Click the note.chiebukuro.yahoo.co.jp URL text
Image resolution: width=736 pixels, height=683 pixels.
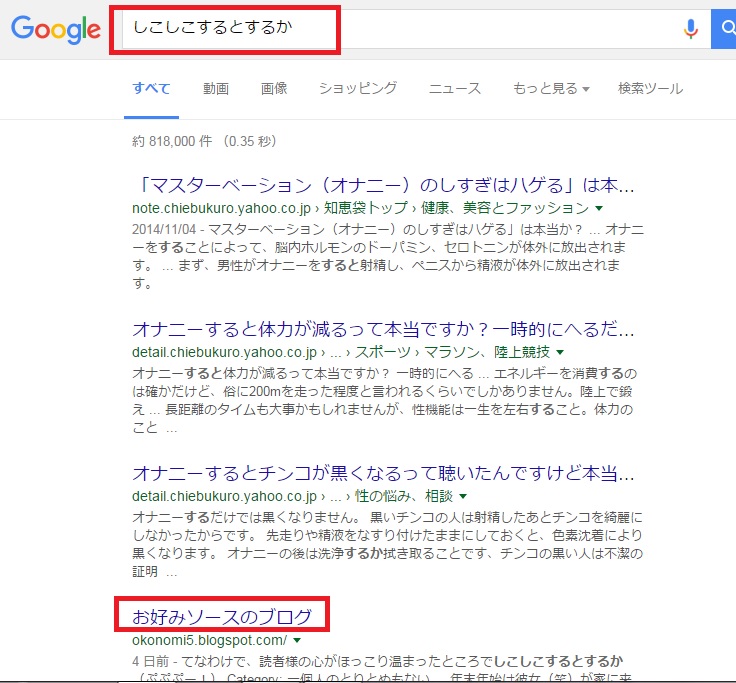tap(222, 208)
